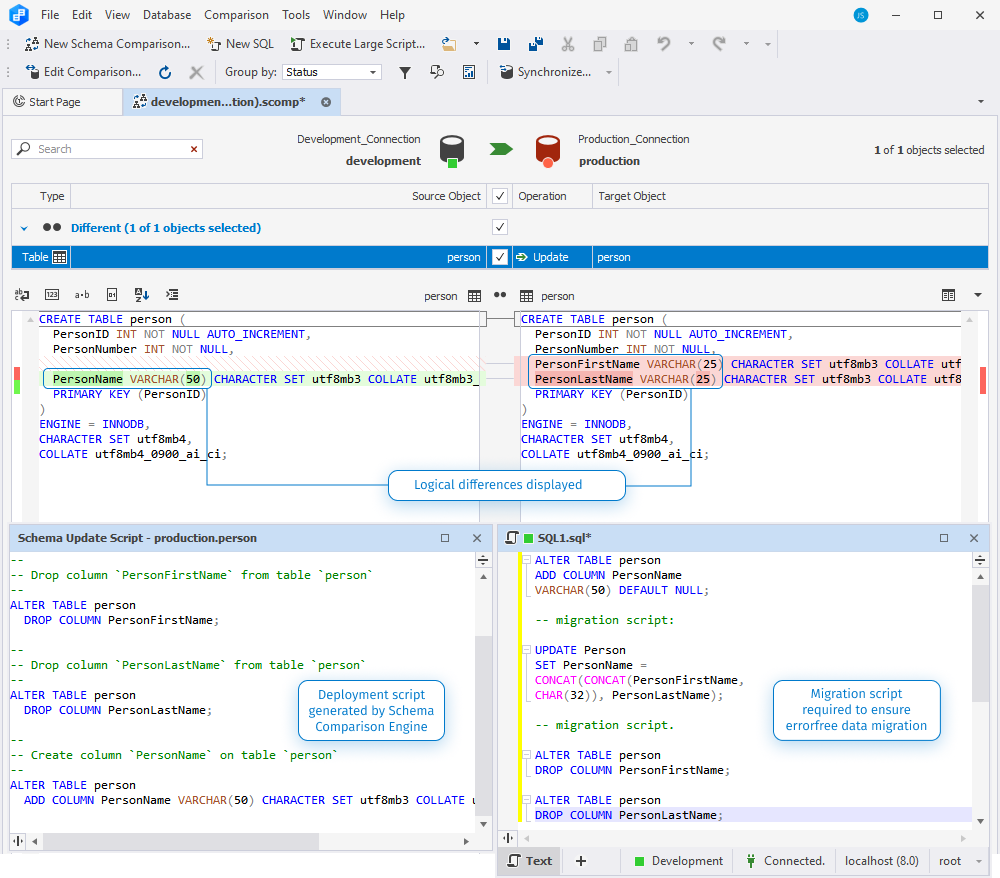The image size is (1000, 878).
Task: Click the split editor icon in SQL1.sql
Action: tap(980, 560)
